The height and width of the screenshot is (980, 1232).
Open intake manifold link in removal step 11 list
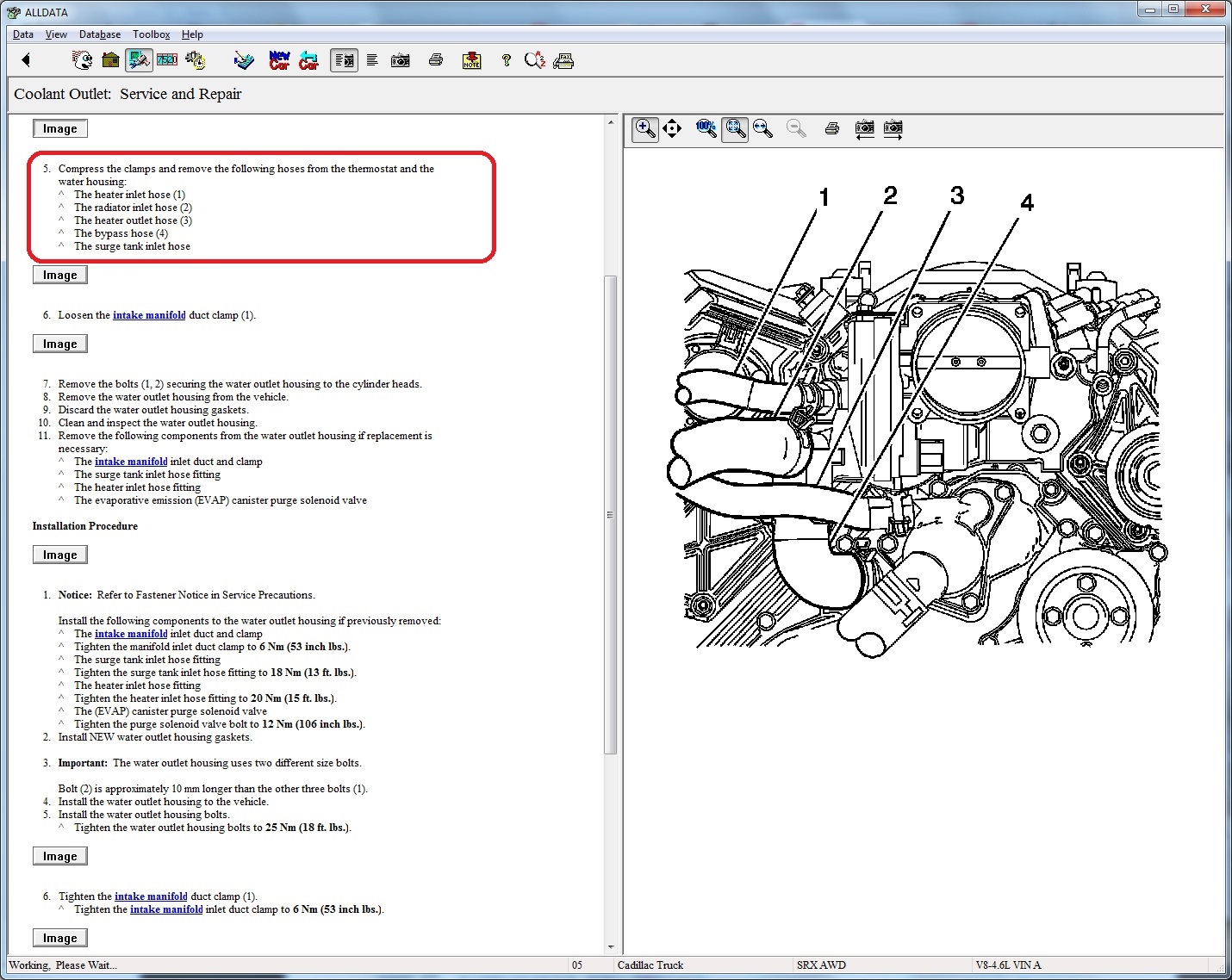coord(131,462)
